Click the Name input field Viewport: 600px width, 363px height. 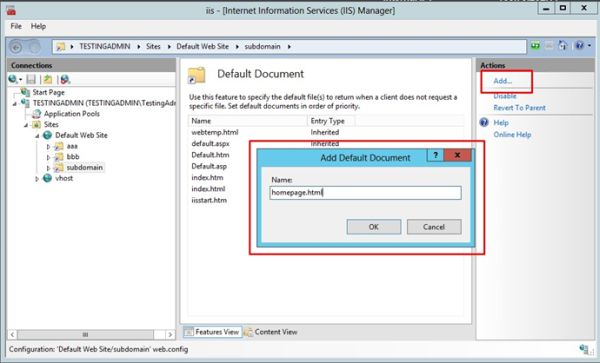point(365,193)
